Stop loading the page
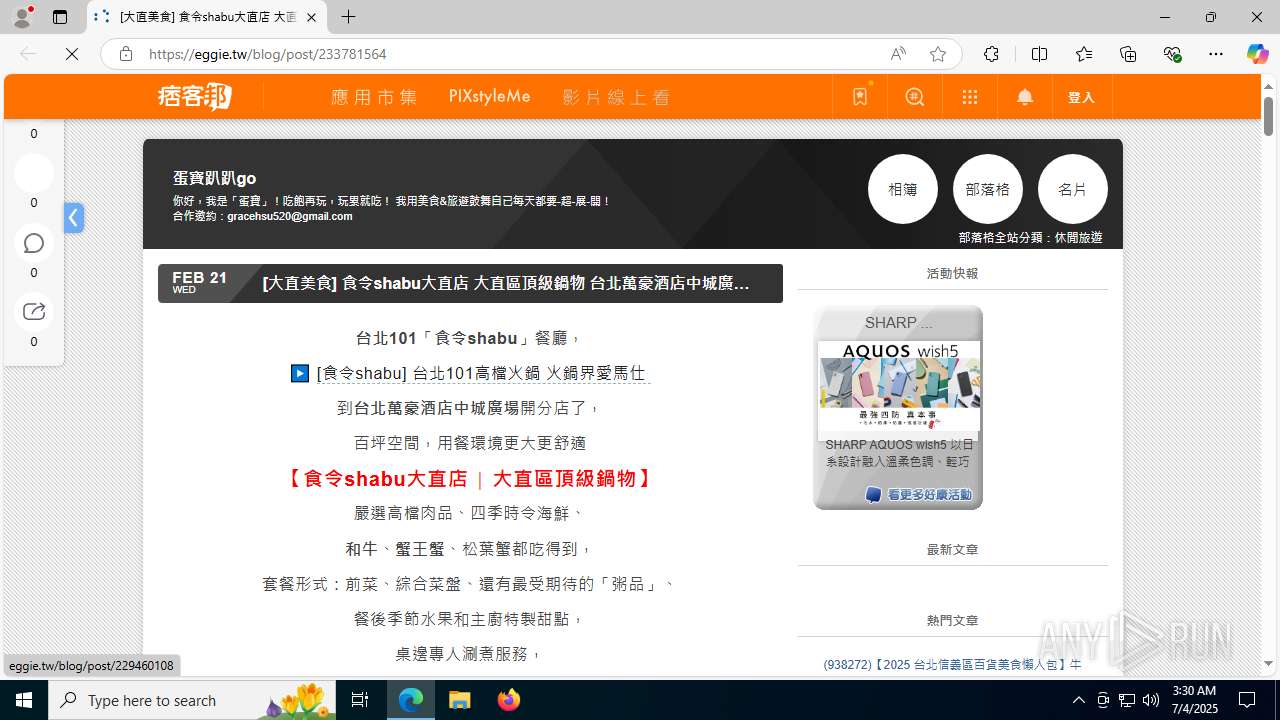The image size is (1280, 720). point(72,54)
